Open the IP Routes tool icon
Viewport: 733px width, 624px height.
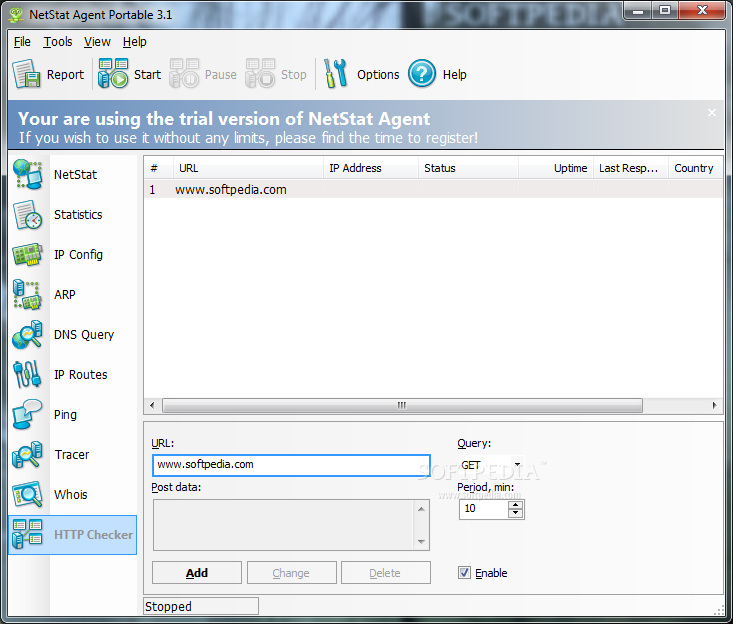[x=28, y=374]
